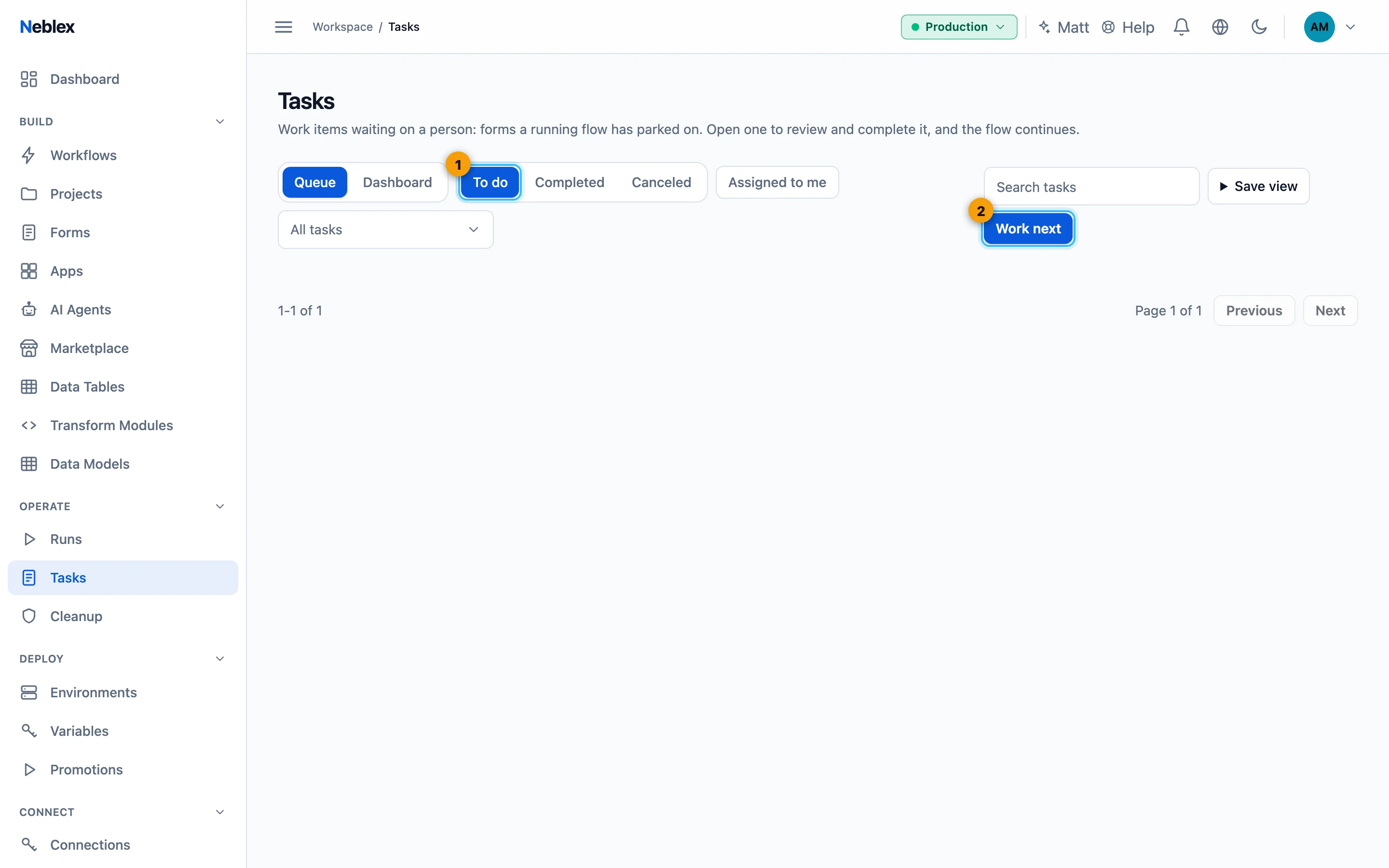
Task: Click the globe language icon
Action: tap(1220, 27)
